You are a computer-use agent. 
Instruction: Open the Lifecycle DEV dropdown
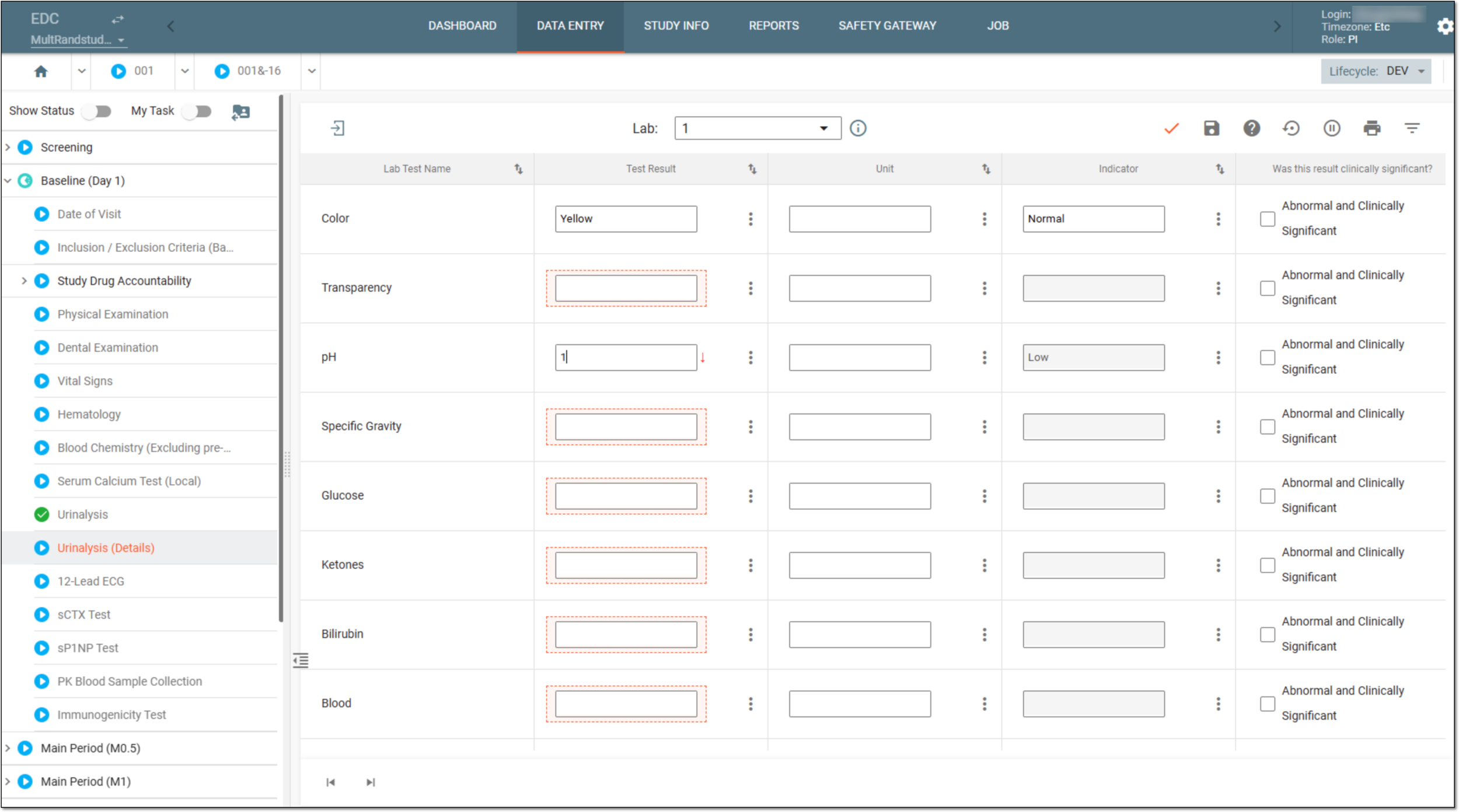1376,71
